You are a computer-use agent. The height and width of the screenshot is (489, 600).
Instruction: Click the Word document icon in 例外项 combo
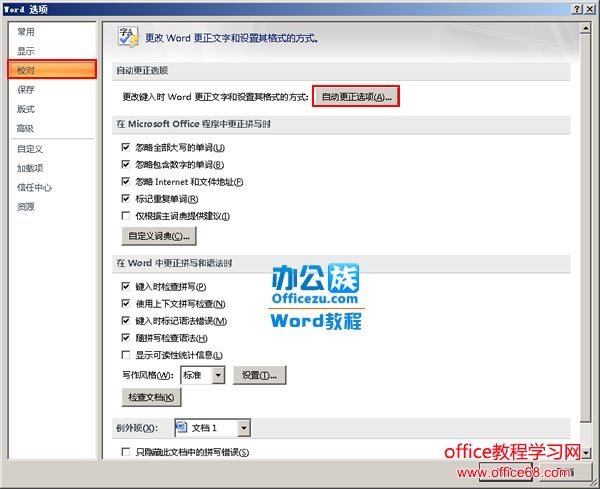(x=181, y=427)
